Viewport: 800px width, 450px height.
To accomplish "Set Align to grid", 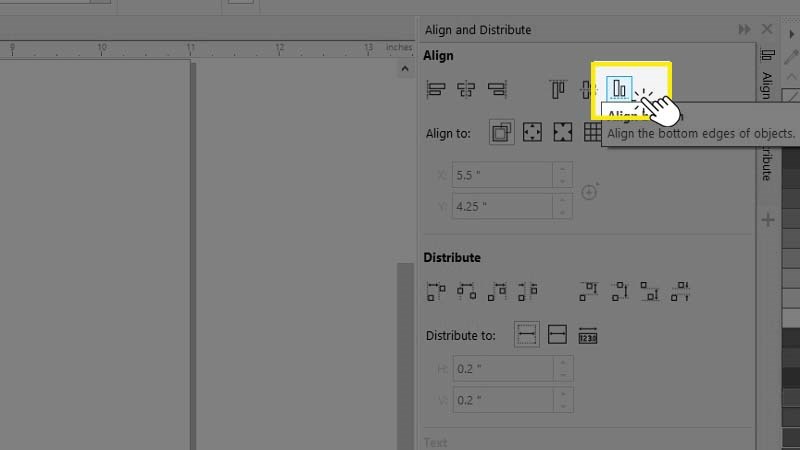I will pyautogui.click(x=592, y=132).
